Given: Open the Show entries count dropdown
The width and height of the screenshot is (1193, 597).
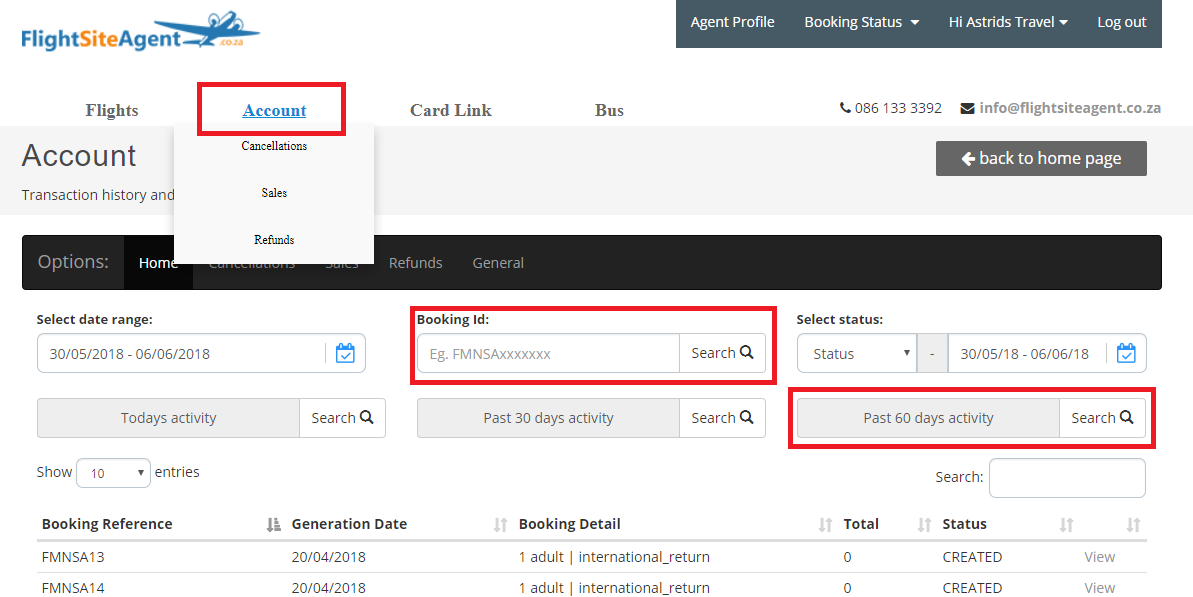Looking at the screenshot, I should (x=113, y=473).
